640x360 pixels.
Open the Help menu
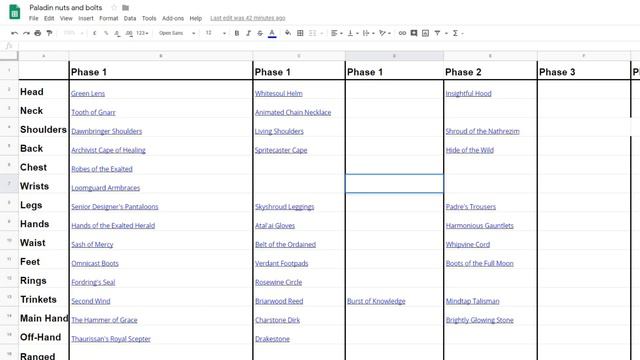click(196, 18)
